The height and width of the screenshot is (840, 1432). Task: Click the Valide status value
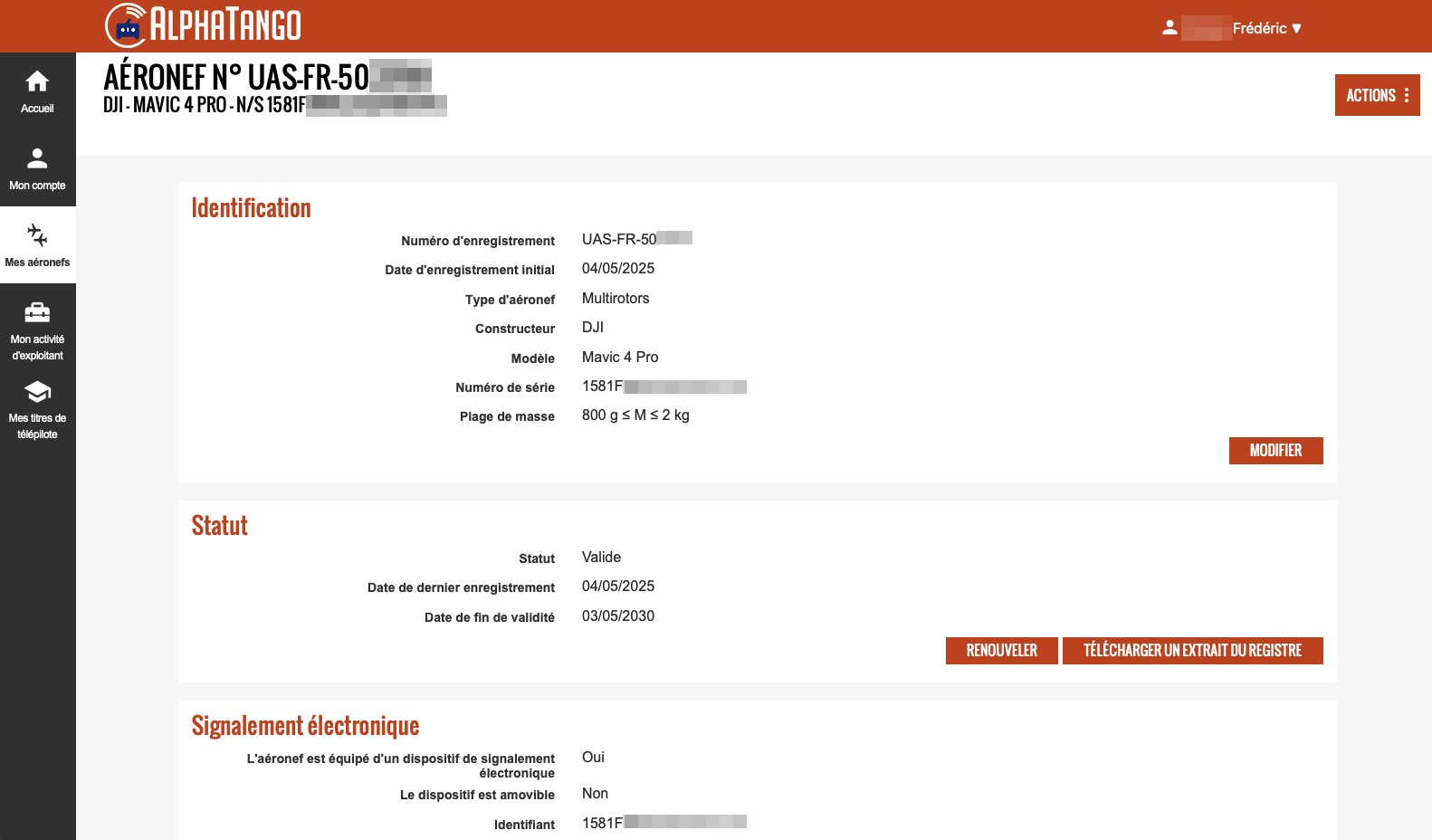pyautogui.click(x=601, y=558)
